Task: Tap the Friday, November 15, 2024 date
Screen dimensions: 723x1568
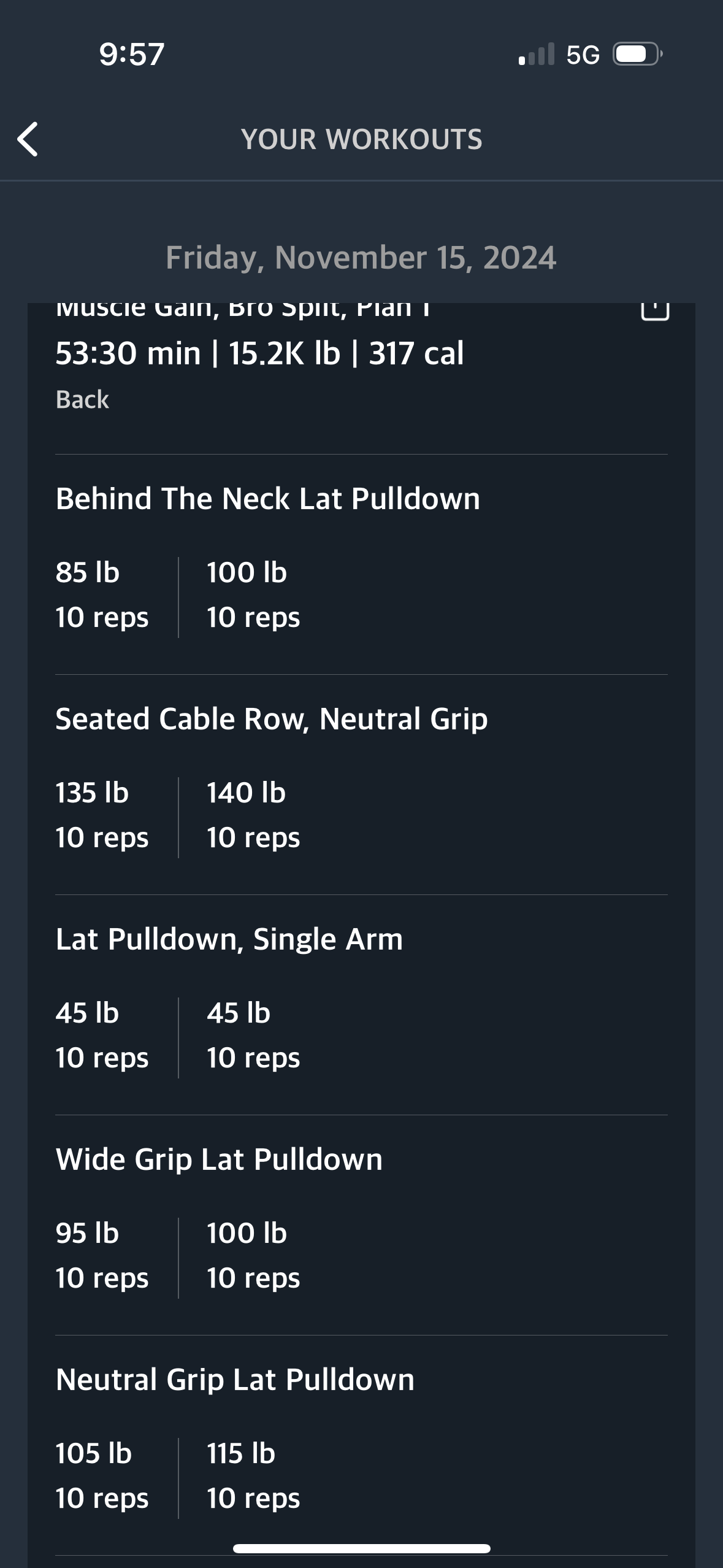Action: click(x=361, y=258)
